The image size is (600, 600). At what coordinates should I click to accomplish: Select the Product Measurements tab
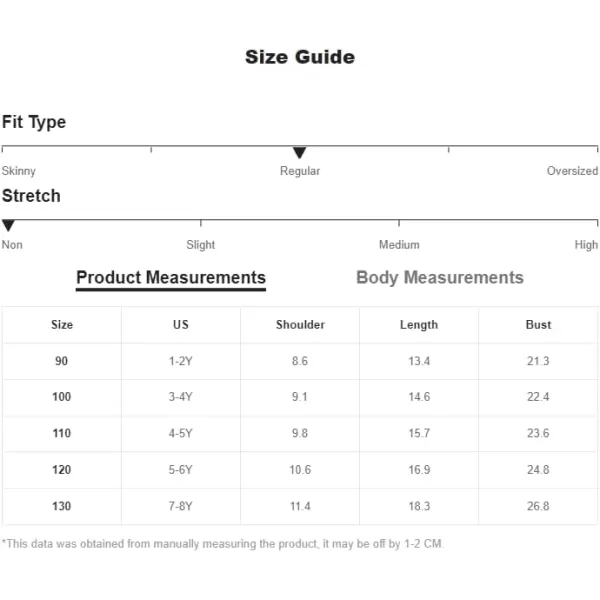[x=171, y=279]
